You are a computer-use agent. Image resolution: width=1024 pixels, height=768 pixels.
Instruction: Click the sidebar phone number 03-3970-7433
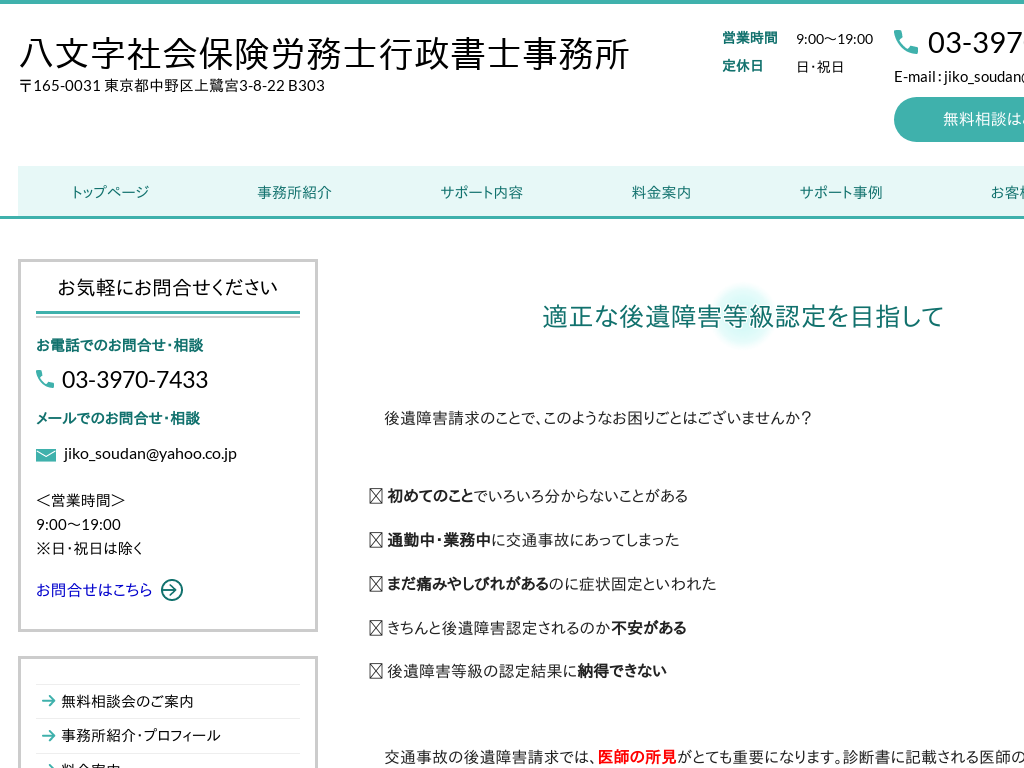click(x=135, y=380)
